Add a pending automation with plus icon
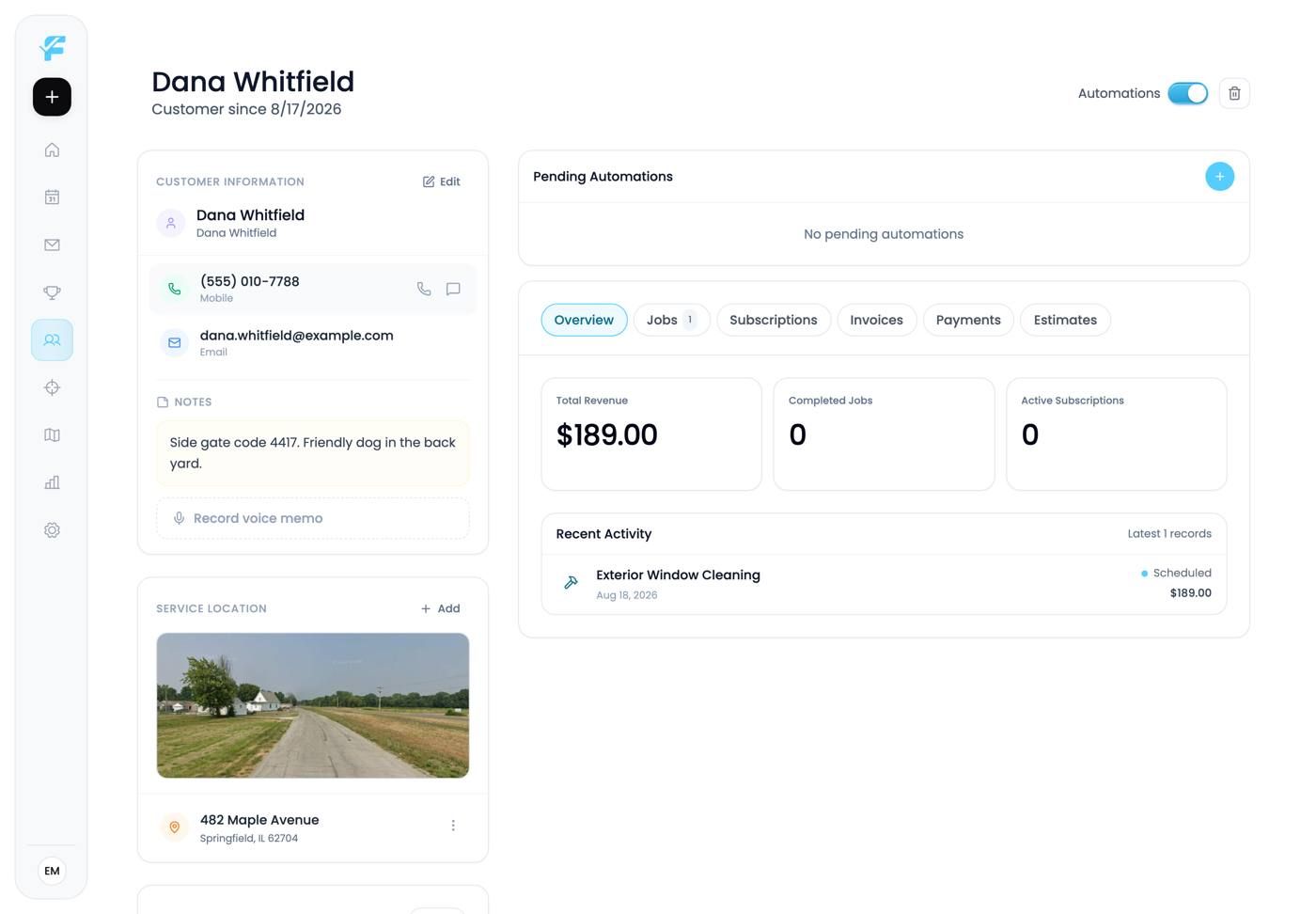 (x=1219, y=177)
